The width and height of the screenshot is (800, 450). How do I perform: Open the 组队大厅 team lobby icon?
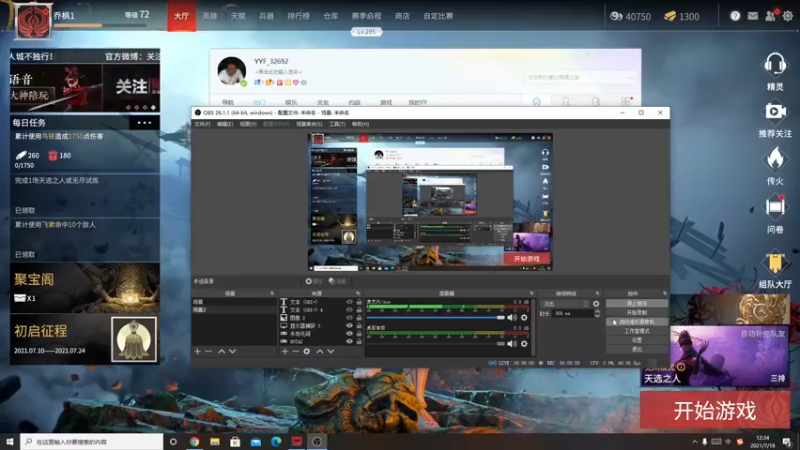point(774,262)
